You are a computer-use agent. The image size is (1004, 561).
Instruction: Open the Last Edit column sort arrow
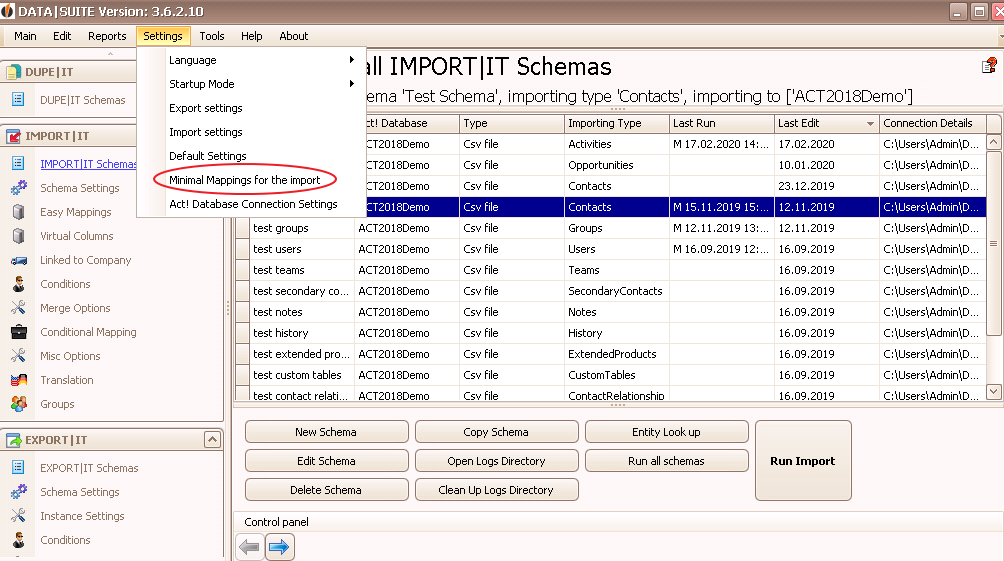pos(870,124)
